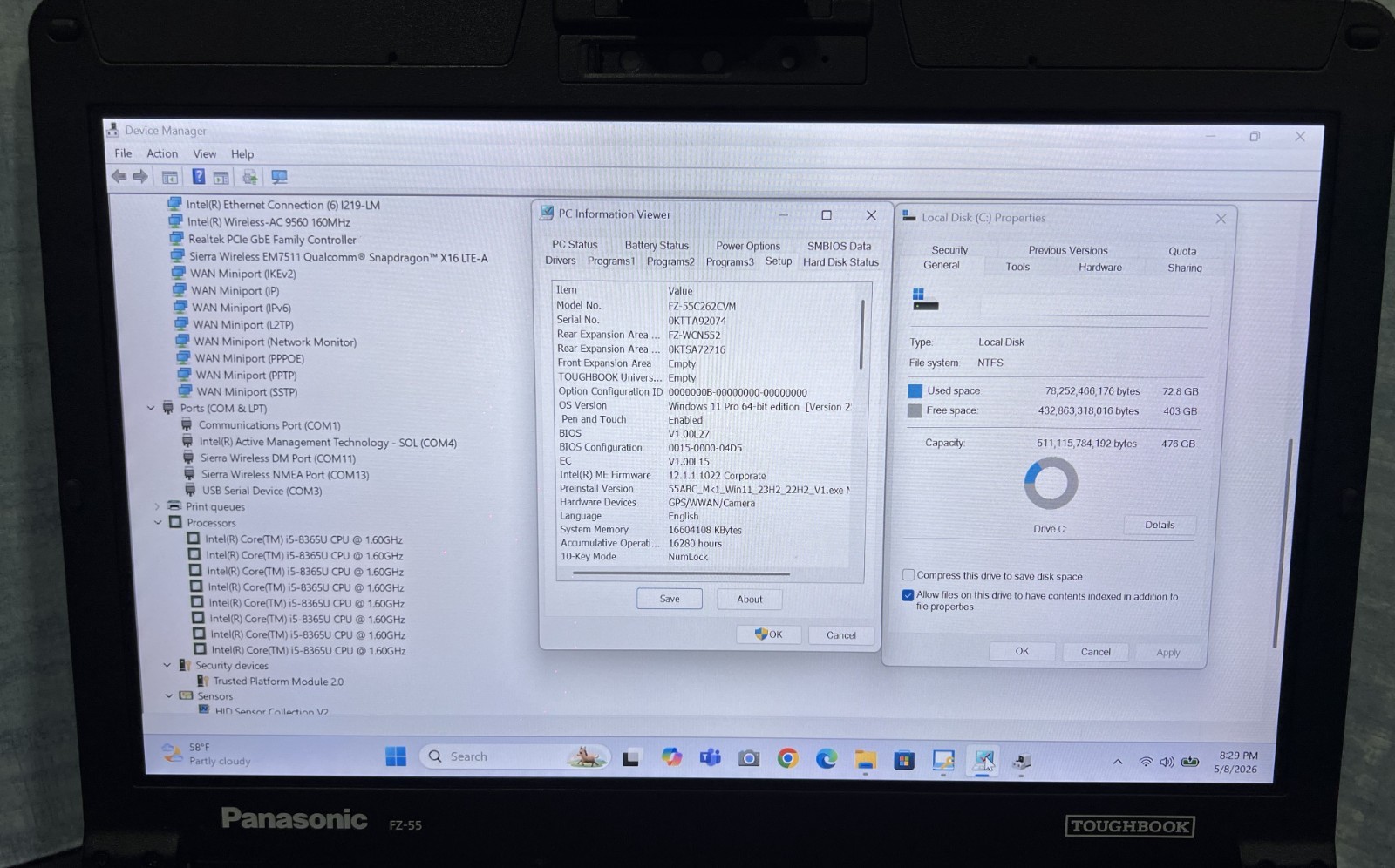Click the Used space blue color square
The width and height of the screenshot is (1395, 868).
[x=915, y=391]
